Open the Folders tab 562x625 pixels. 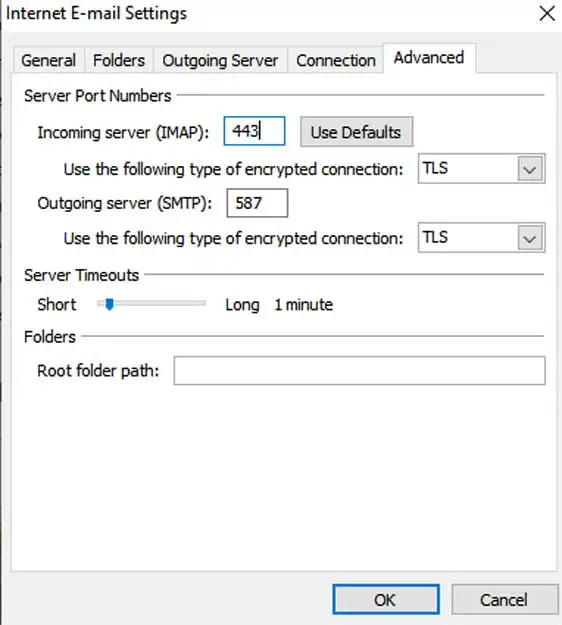(119, 61)
